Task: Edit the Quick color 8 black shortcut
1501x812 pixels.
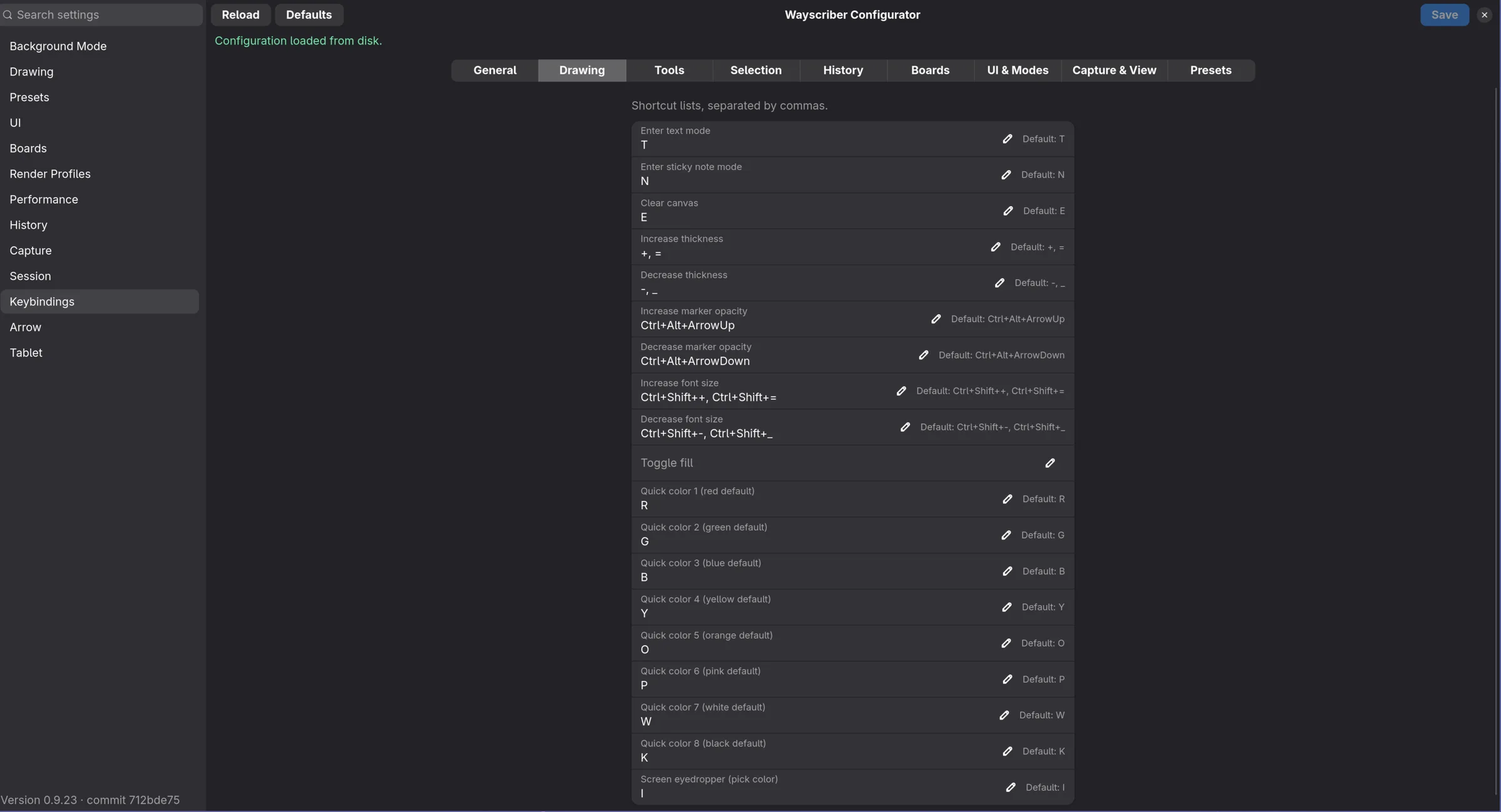Action: click(1007, 751)
